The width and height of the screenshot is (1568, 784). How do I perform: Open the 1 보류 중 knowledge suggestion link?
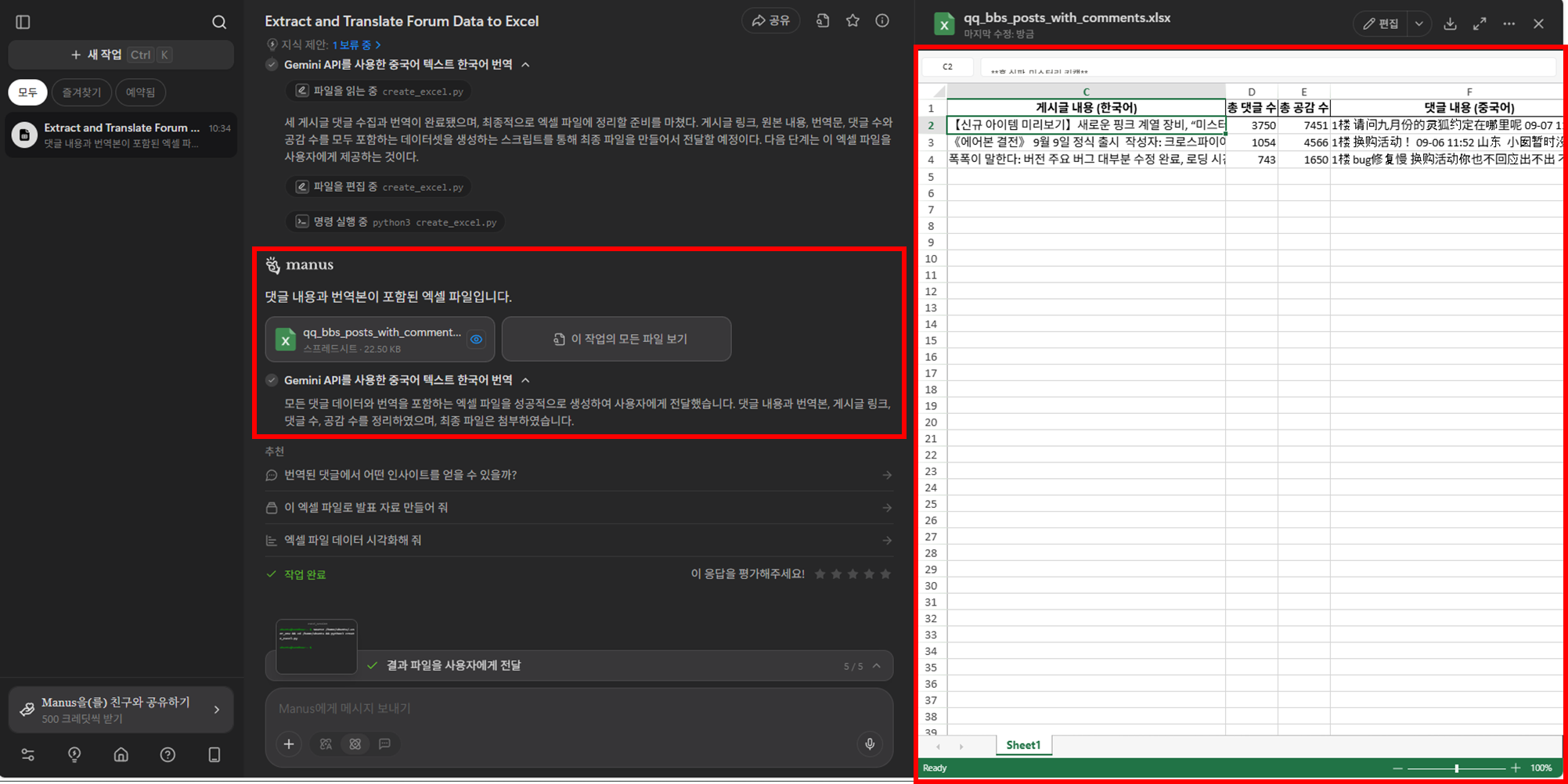point(356,45)
